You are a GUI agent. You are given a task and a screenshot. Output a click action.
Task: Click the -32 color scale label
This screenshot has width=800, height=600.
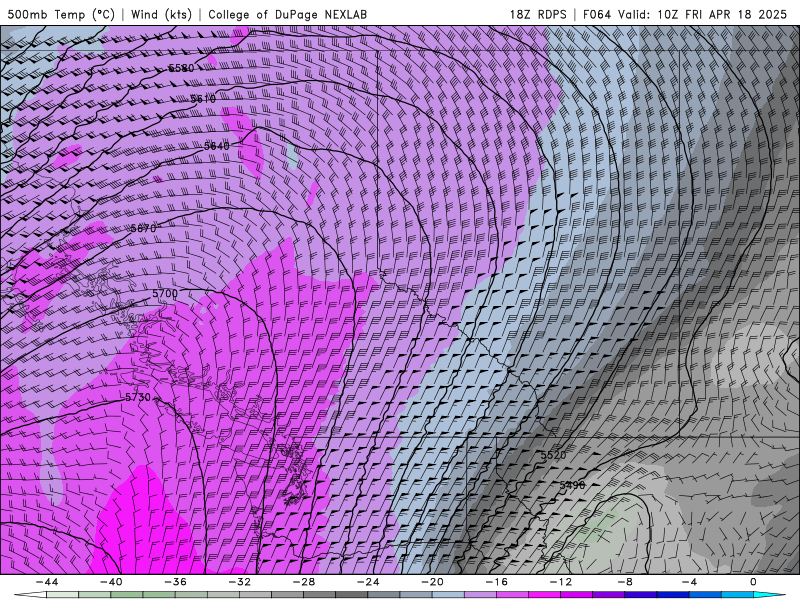pos(240,582)
